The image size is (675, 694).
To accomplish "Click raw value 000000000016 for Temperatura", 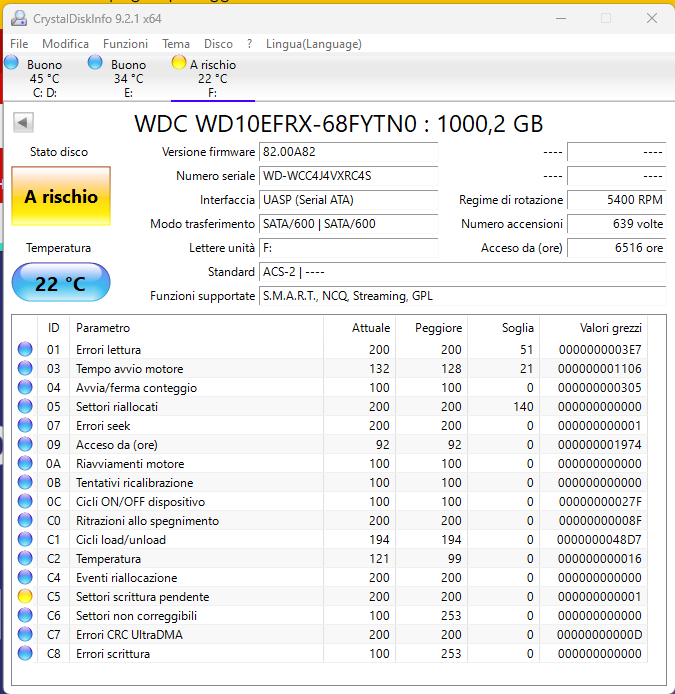I will pos(599,559).
